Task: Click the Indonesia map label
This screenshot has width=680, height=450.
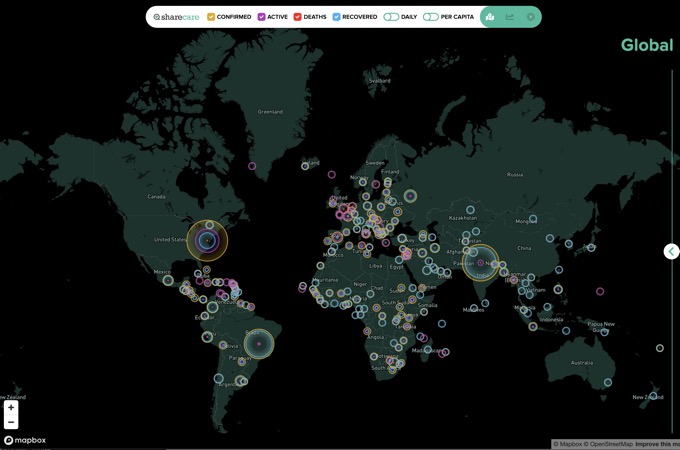Action: tap(551, 320)
